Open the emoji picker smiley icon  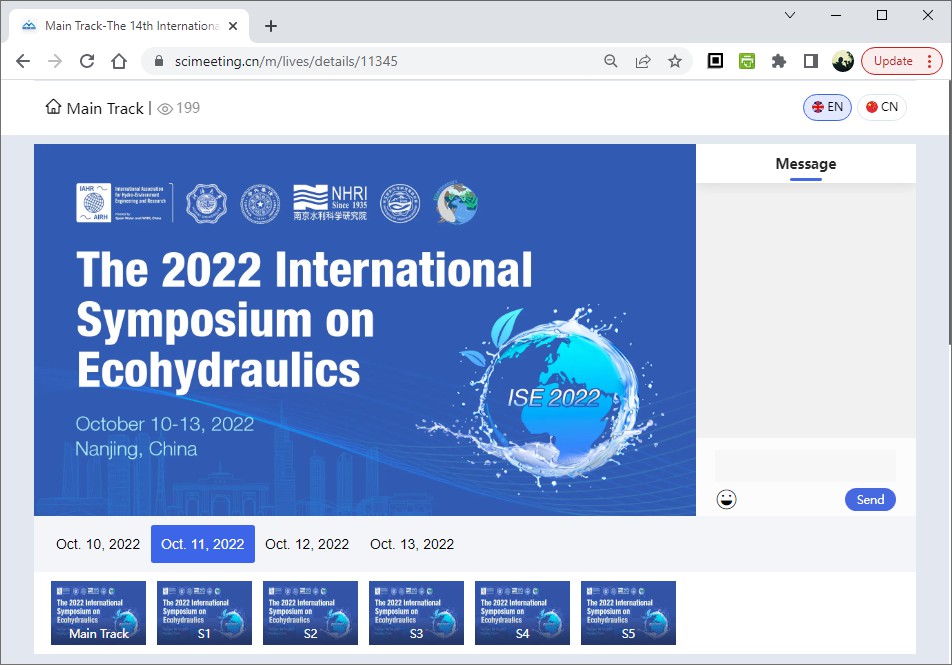[x=727, y=499]
